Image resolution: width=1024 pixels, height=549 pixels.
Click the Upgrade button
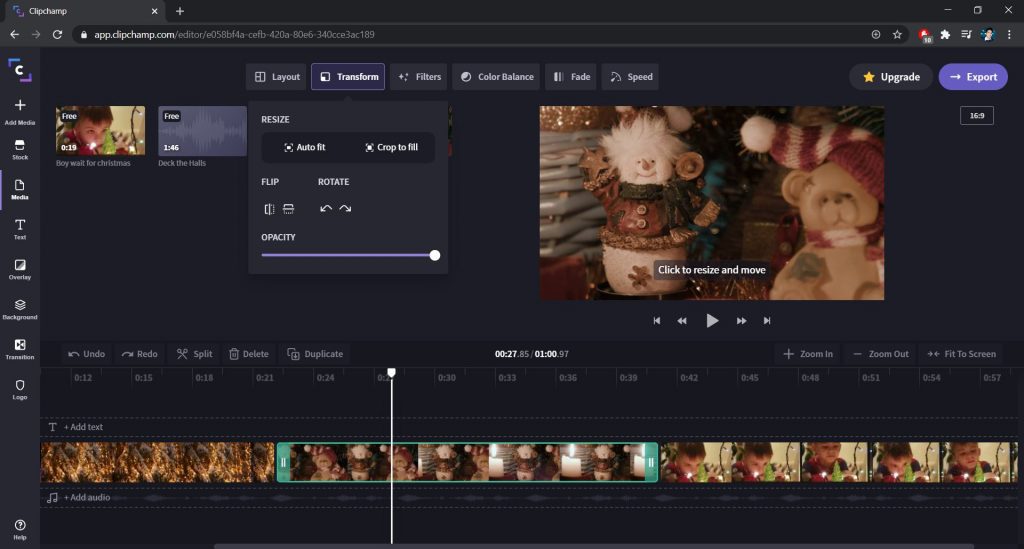[891, 77]
